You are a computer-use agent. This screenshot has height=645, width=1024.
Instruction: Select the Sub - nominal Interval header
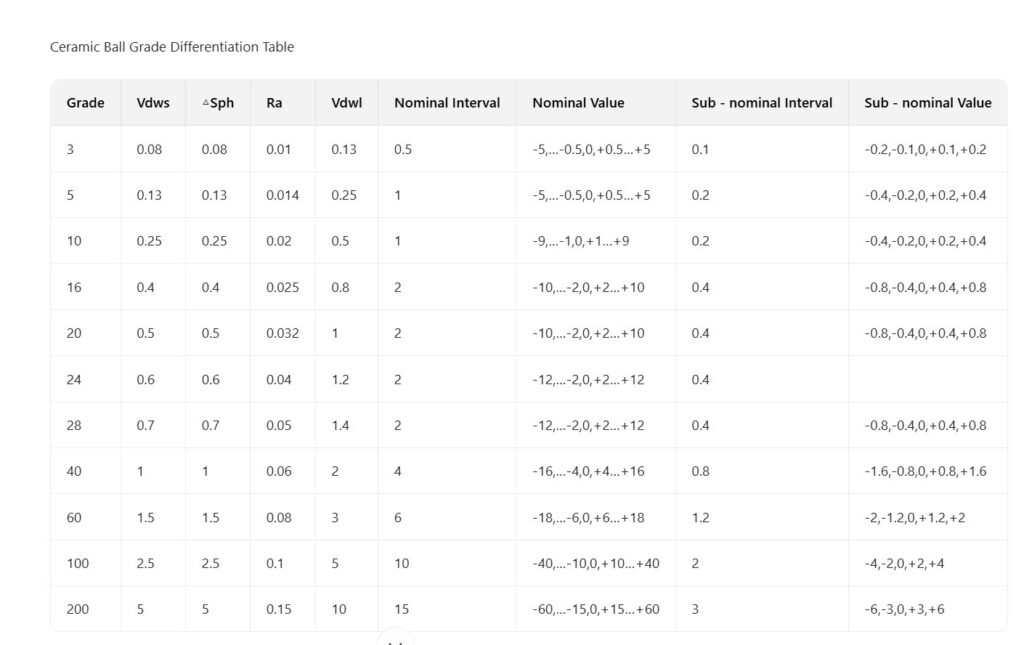pos(761,103)
